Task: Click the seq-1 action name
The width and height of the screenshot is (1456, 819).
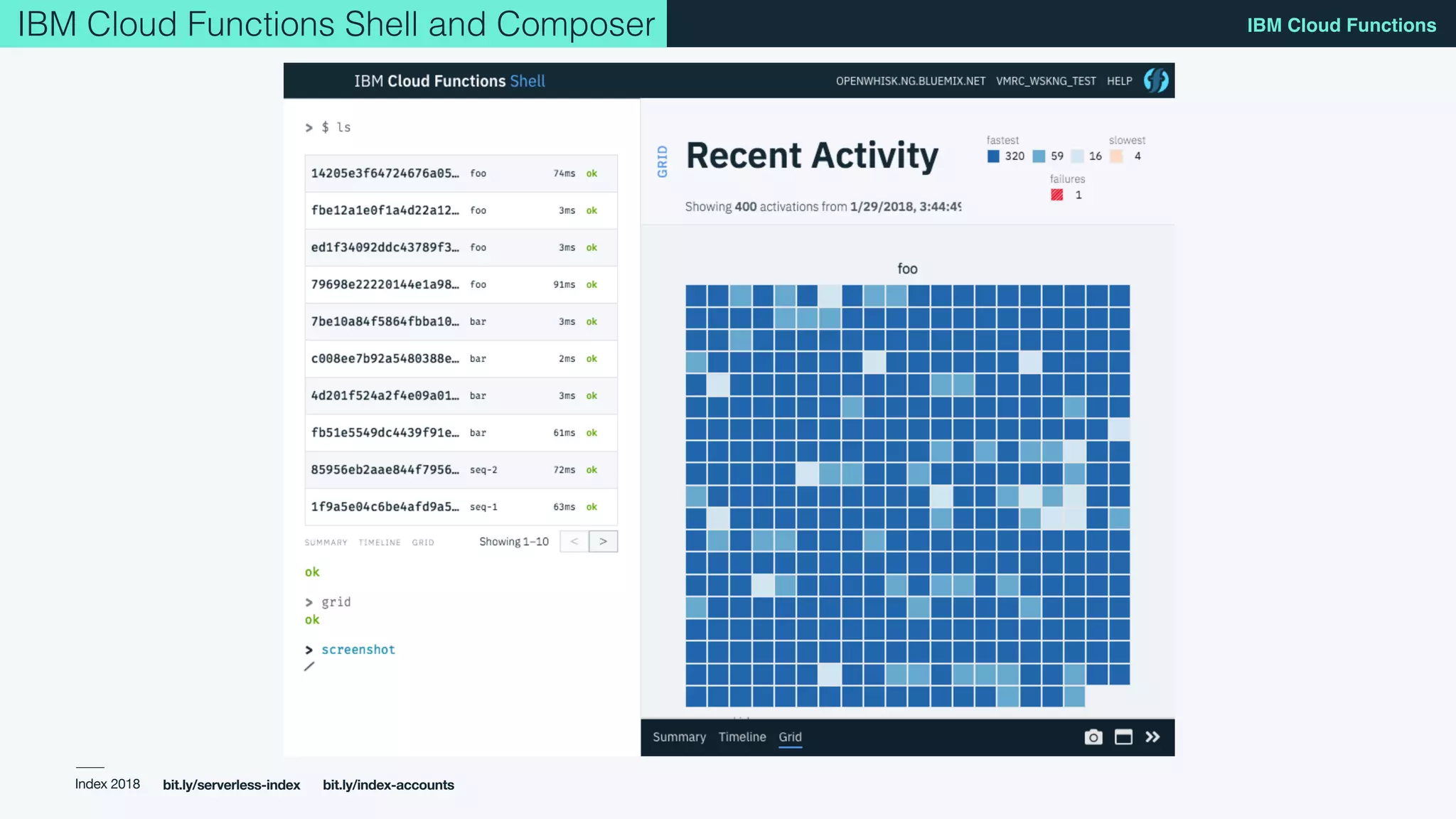Action: [483, 507]
